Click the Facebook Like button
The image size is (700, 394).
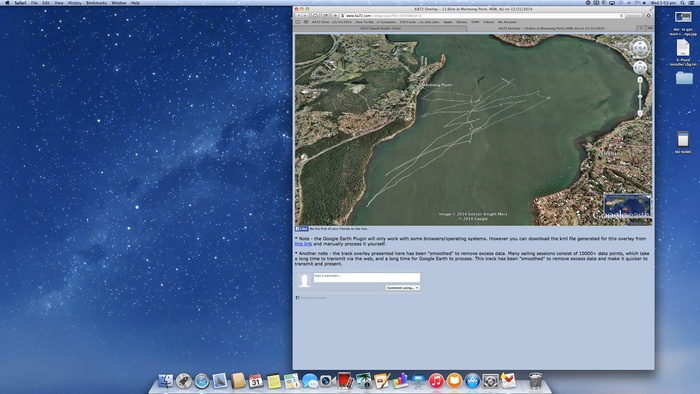(302, 228)
